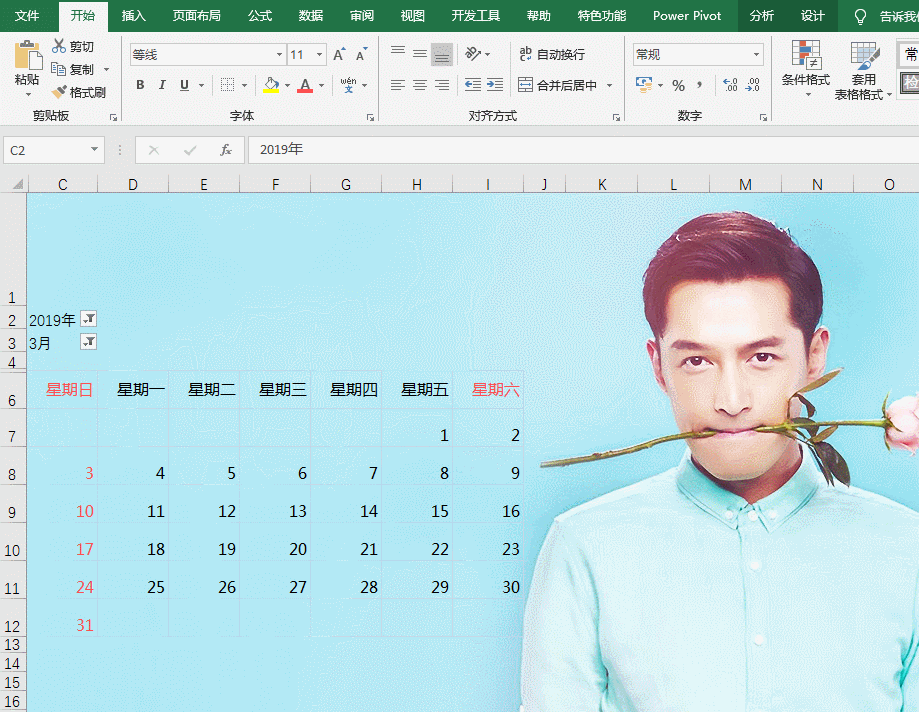Apply comma style format

point(700,86)
